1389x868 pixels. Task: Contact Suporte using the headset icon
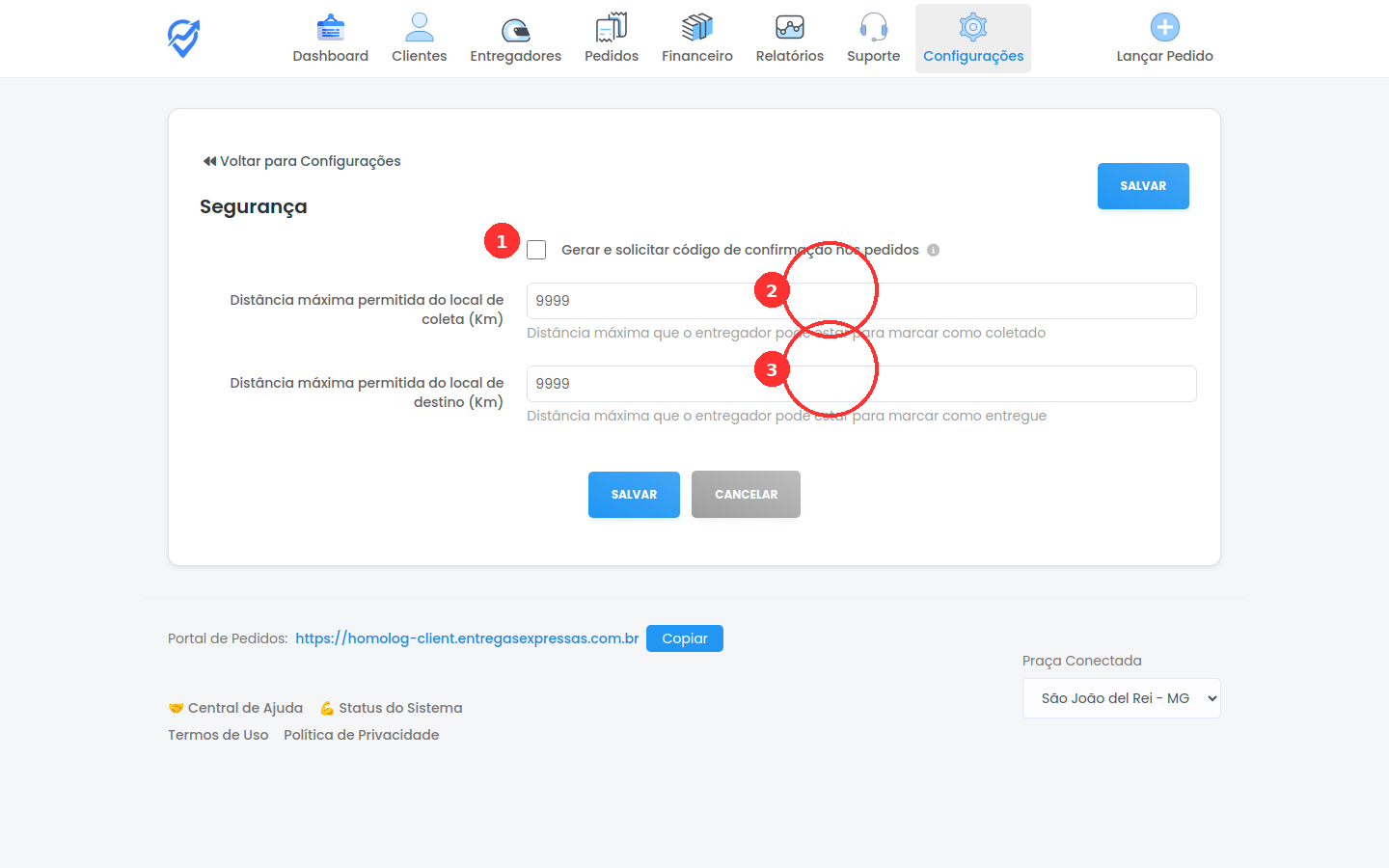[873, 26]
